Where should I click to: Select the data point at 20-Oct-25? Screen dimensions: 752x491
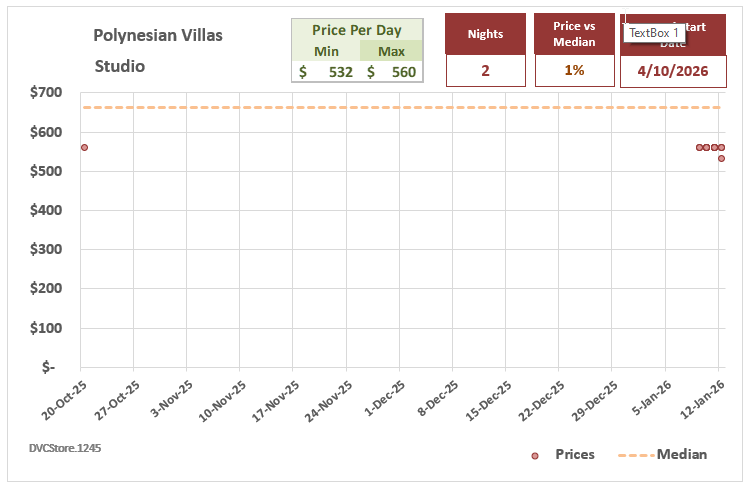84,147
